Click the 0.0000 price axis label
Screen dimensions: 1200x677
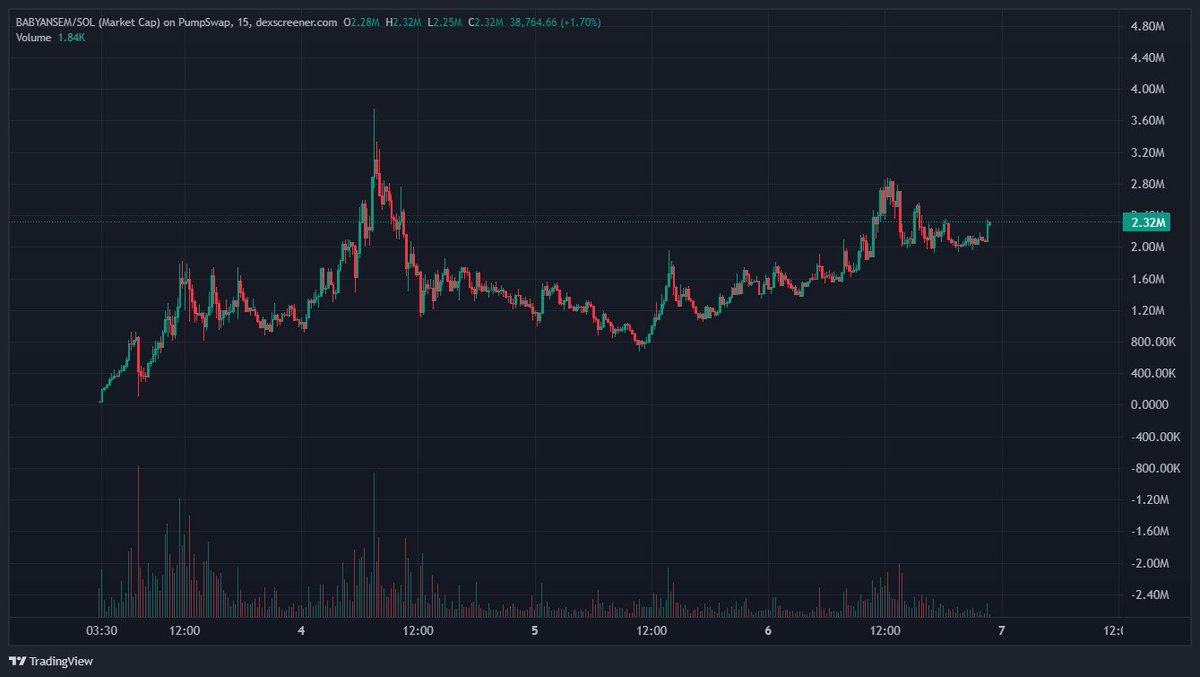(x=1148, y=405)
